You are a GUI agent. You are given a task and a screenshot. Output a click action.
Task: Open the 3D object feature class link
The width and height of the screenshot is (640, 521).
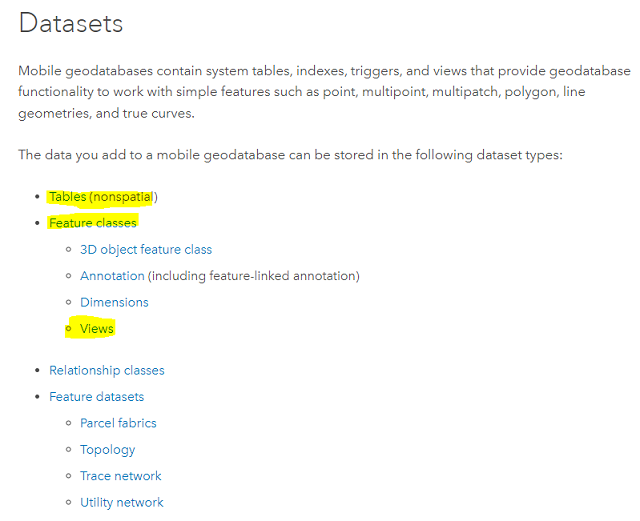pos(146,250)
